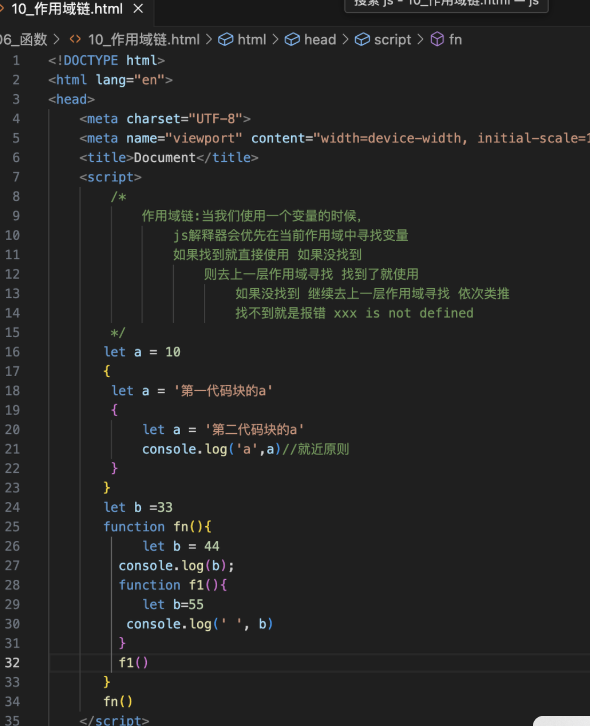Click console.log(b); statement
This screenshot has height=726, width=590.
click(x=176, y=566)
